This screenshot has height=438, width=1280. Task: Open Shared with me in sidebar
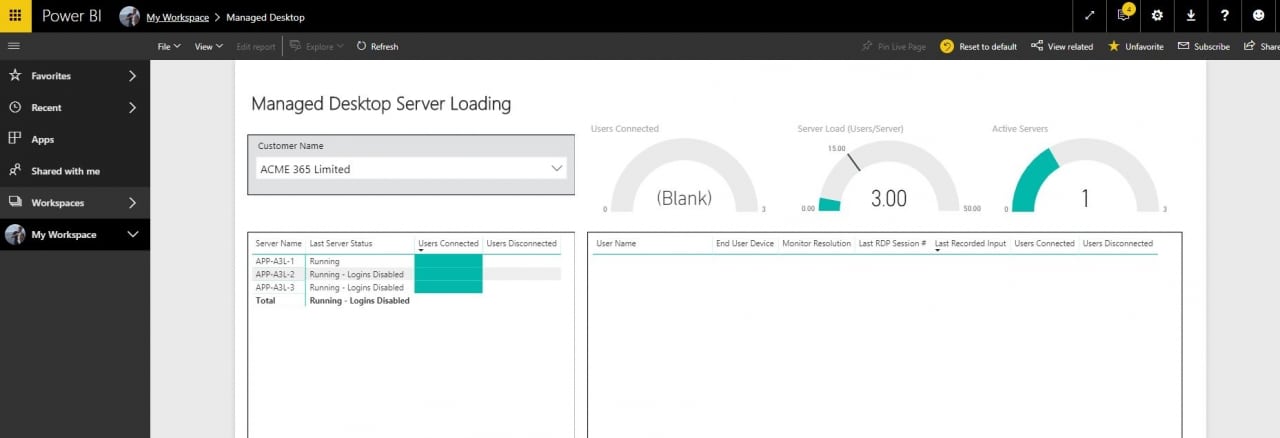(x=75, y=171)
